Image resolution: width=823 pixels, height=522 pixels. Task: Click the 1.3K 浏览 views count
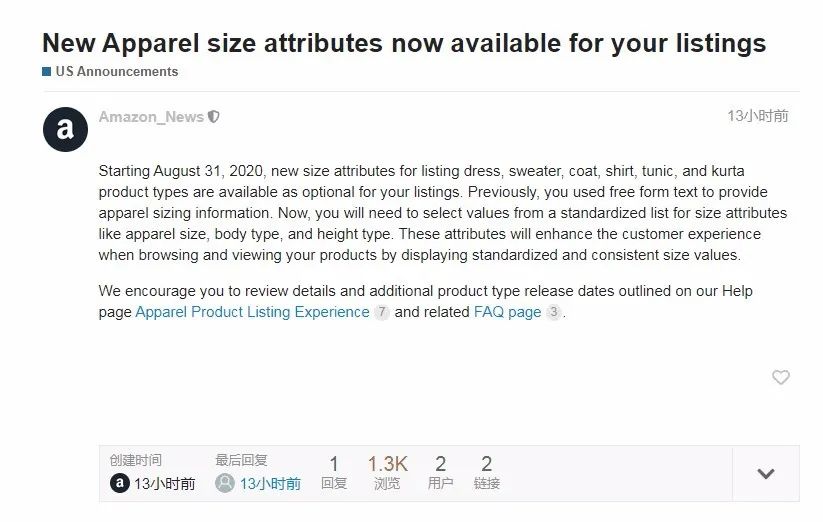(x=387, y=472)
